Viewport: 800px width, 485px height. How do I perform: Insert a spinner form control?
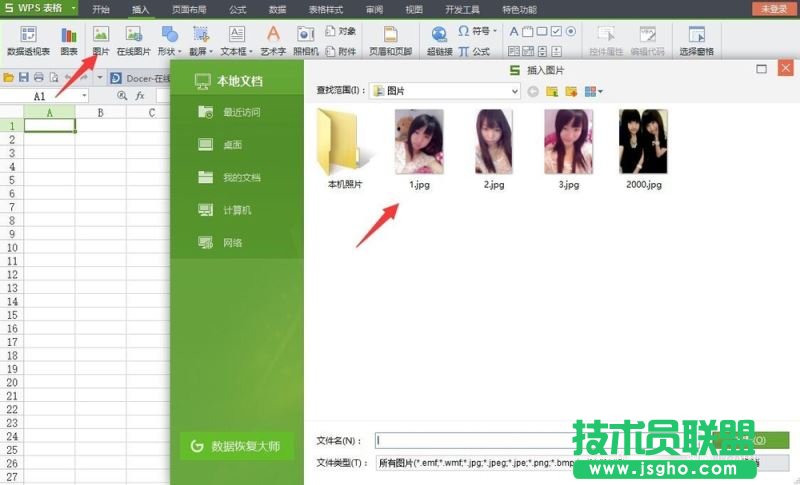pyautogui.click(x=542, y=51)
